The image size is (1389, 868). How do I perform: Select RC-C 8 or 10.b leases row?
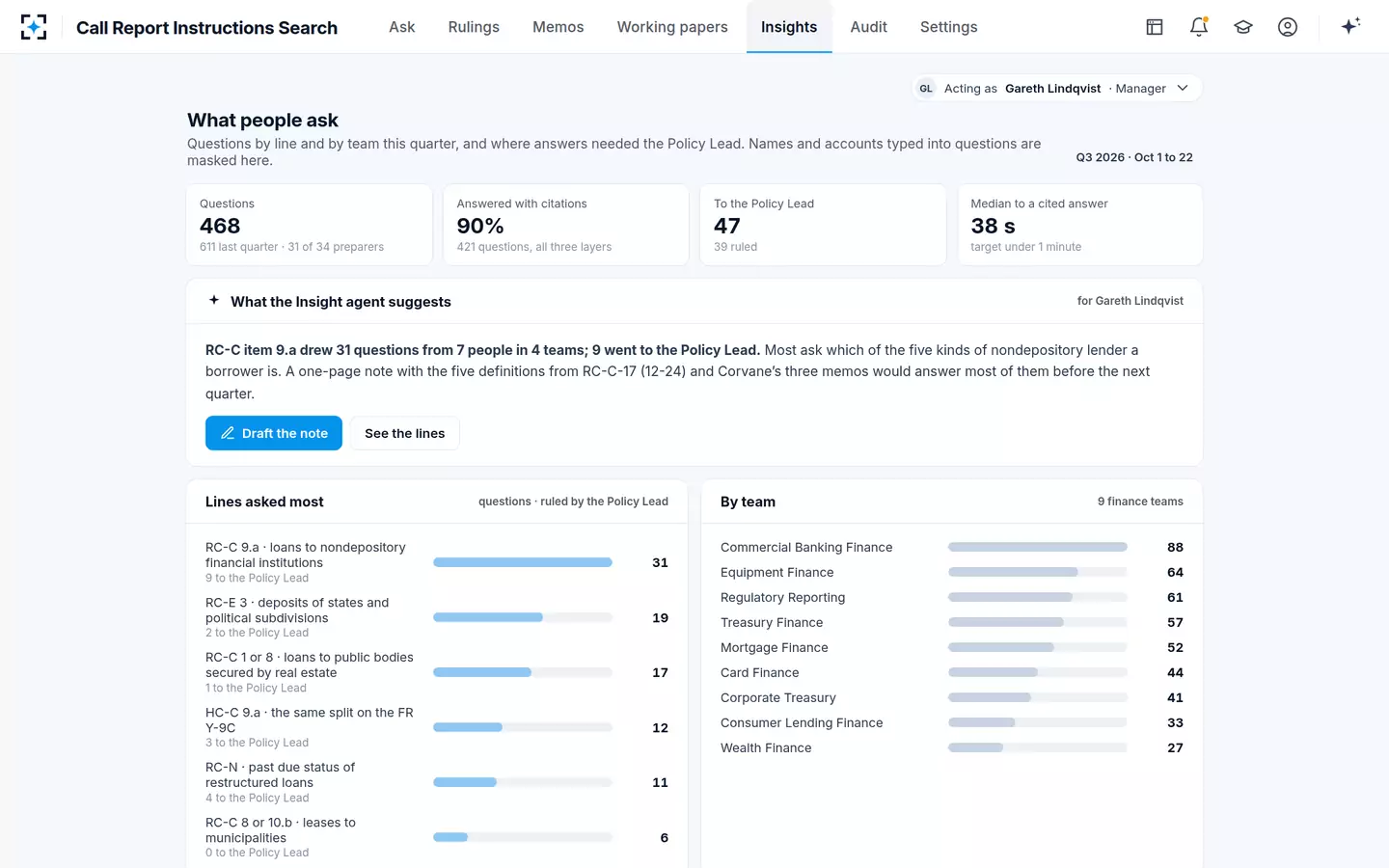(x=437, y=837)
